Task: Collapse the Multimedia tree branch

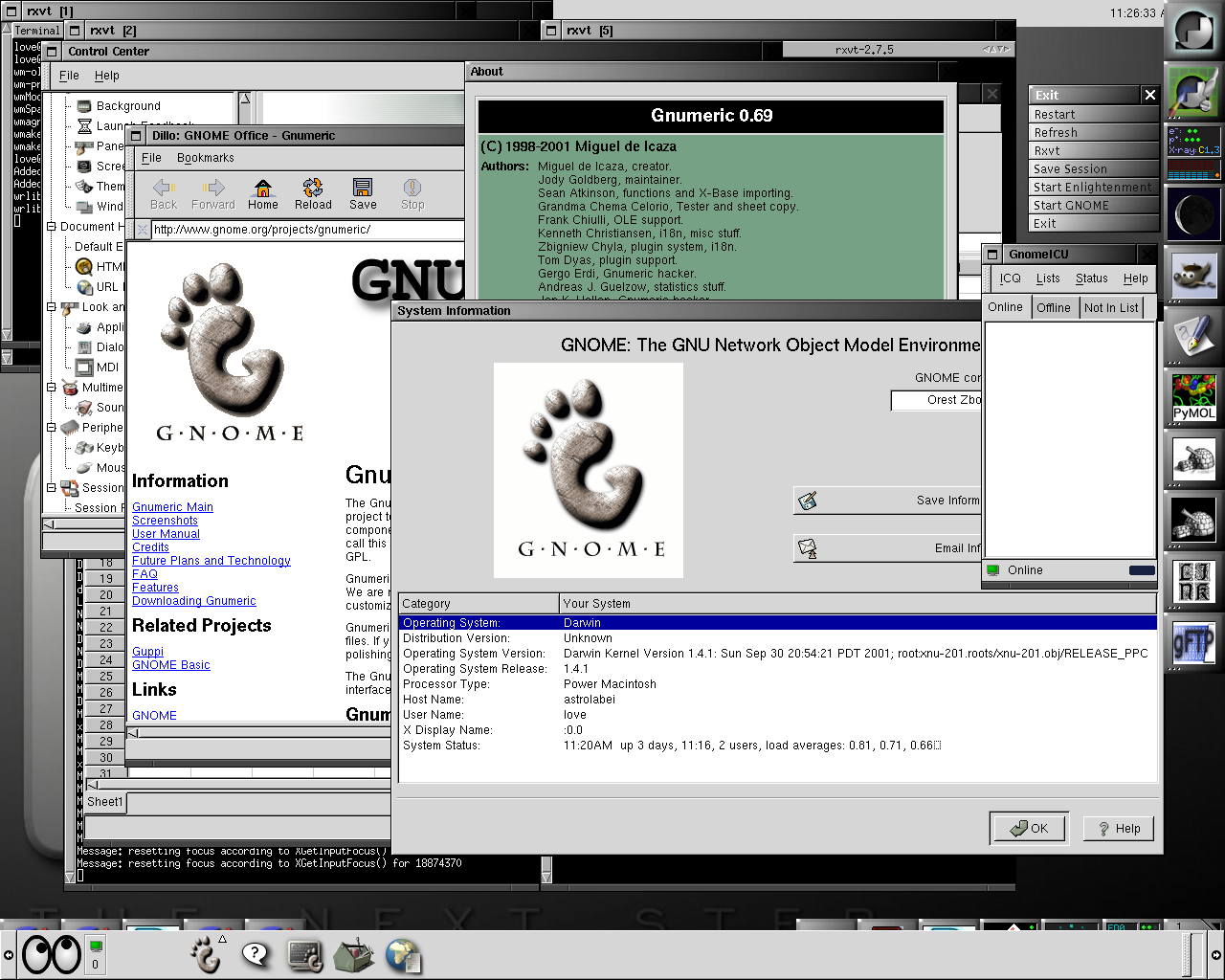Action: (52, 388)
